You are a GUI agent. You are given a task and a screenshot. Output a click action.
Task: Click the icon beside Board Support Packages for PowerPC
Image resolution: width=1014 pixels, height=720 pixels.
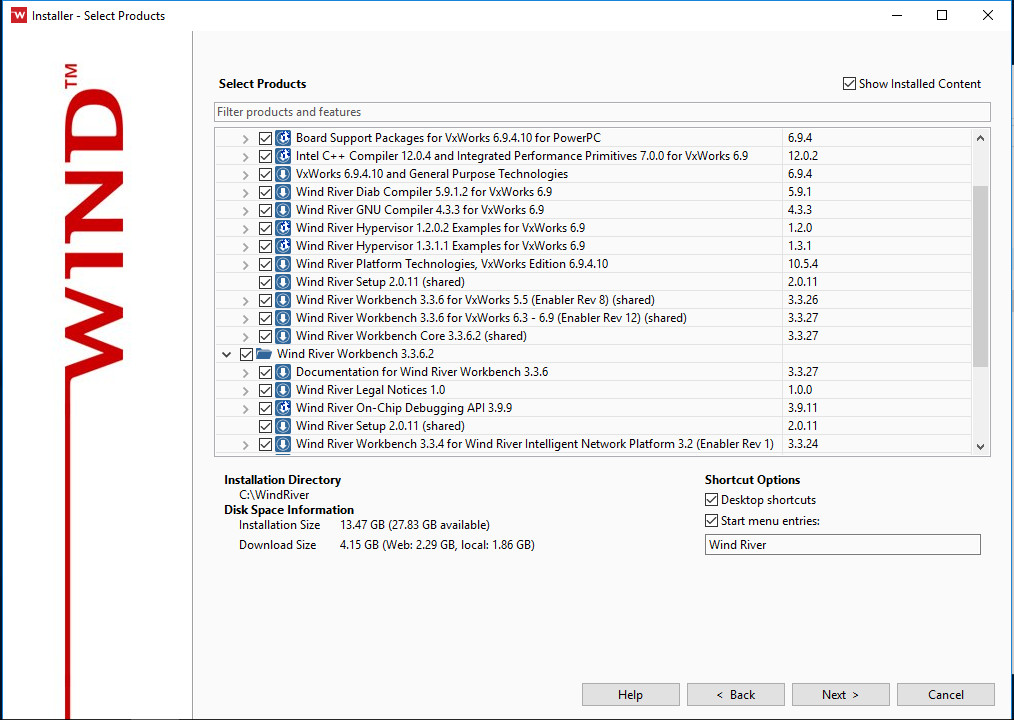(x=283, y=138)
